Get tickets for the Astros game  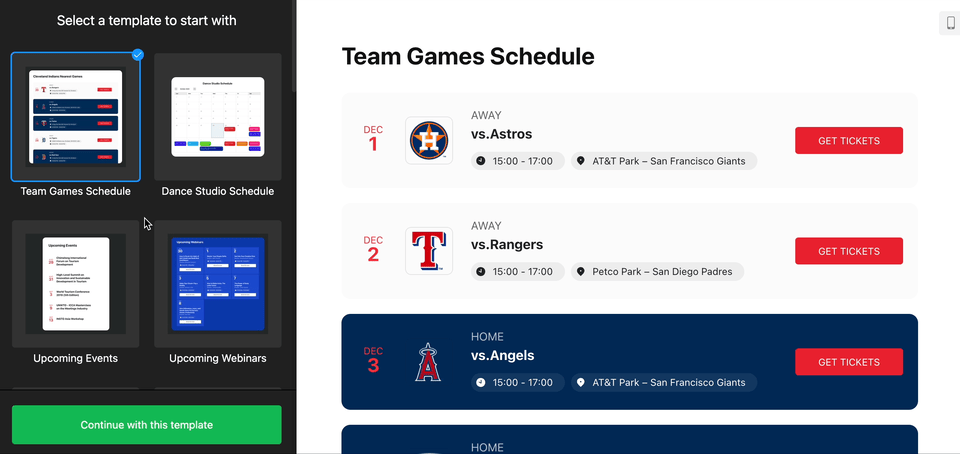click(x=849, y=141)
